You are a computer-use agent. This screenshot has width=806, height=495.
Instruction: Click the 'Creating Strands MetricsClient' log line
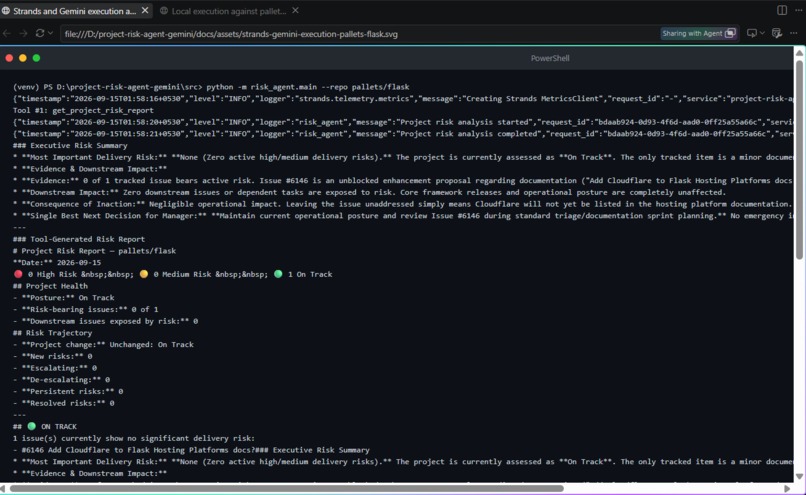click(403, 99)
